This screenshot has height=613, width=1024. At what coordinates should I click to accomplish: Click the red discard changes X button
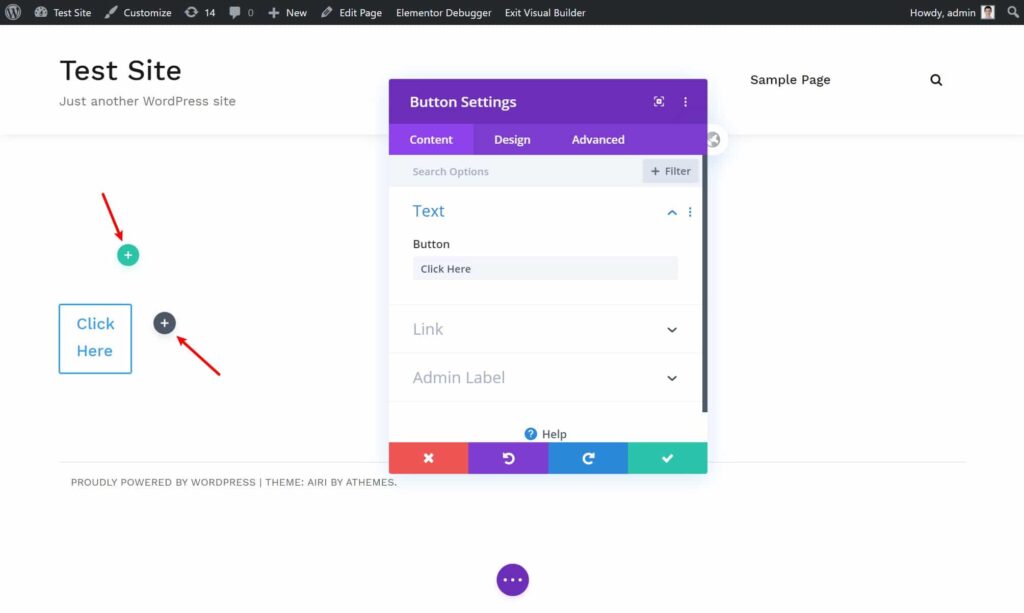[x=428, y=458]
